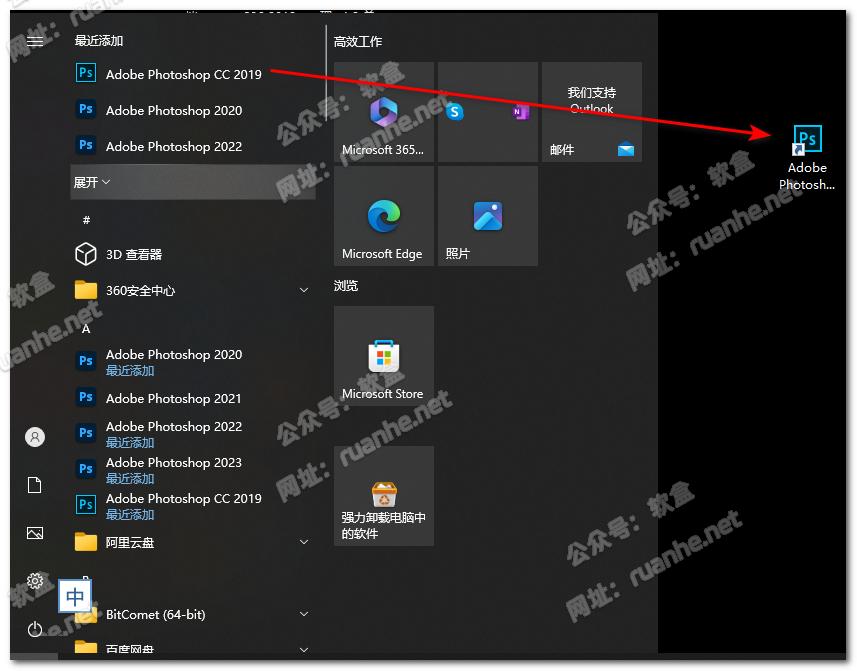Click the # section header
The height and width of the screenshot is (671, 857).
coord(86,220)
